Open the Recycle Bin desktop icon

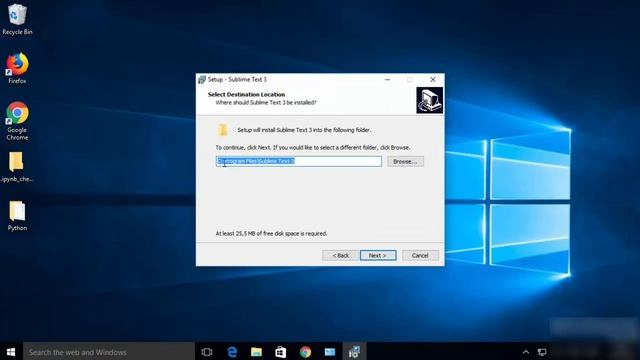coord(17,19)
